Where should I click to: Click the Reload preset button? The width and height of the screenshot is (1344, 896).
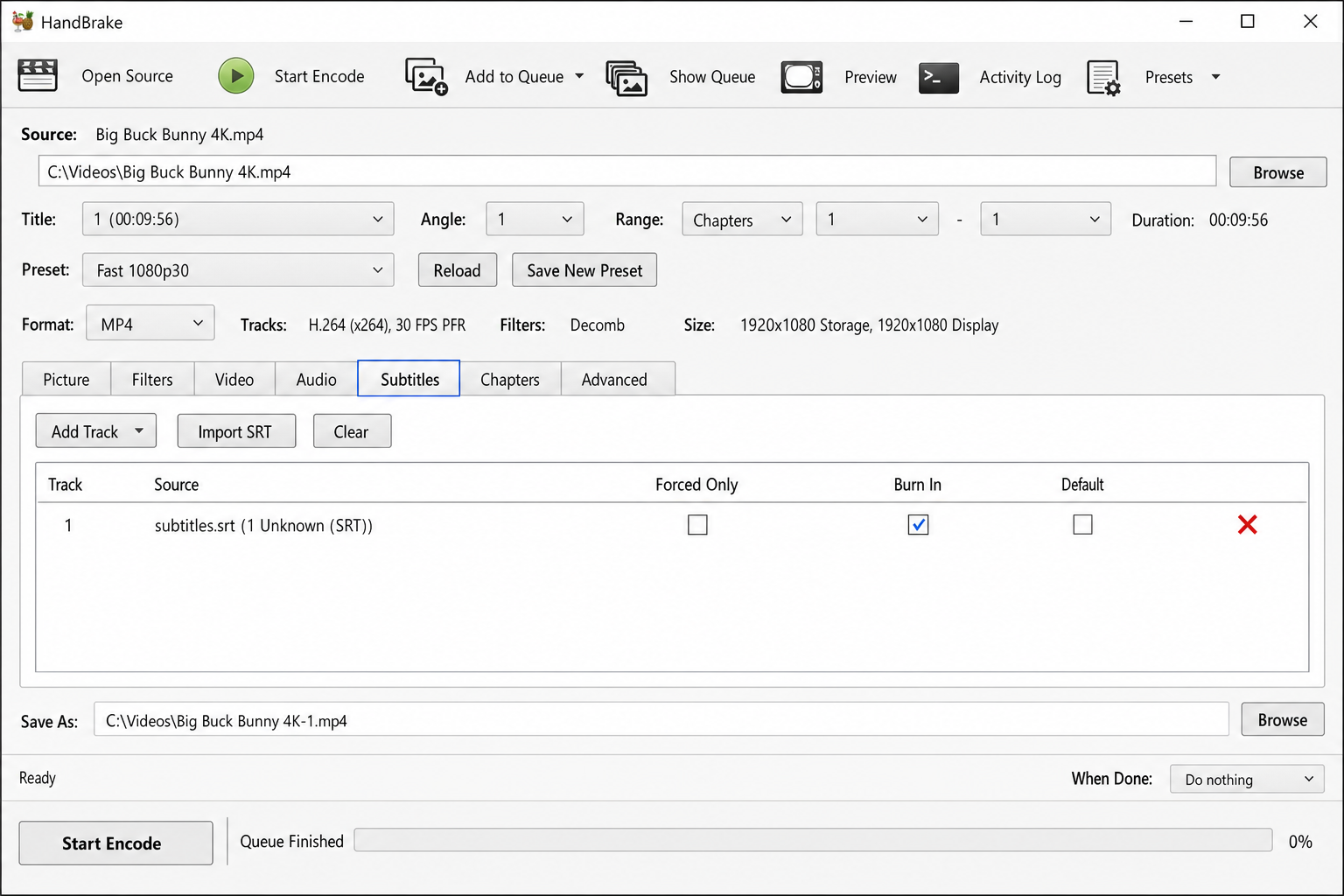point(458,270)
